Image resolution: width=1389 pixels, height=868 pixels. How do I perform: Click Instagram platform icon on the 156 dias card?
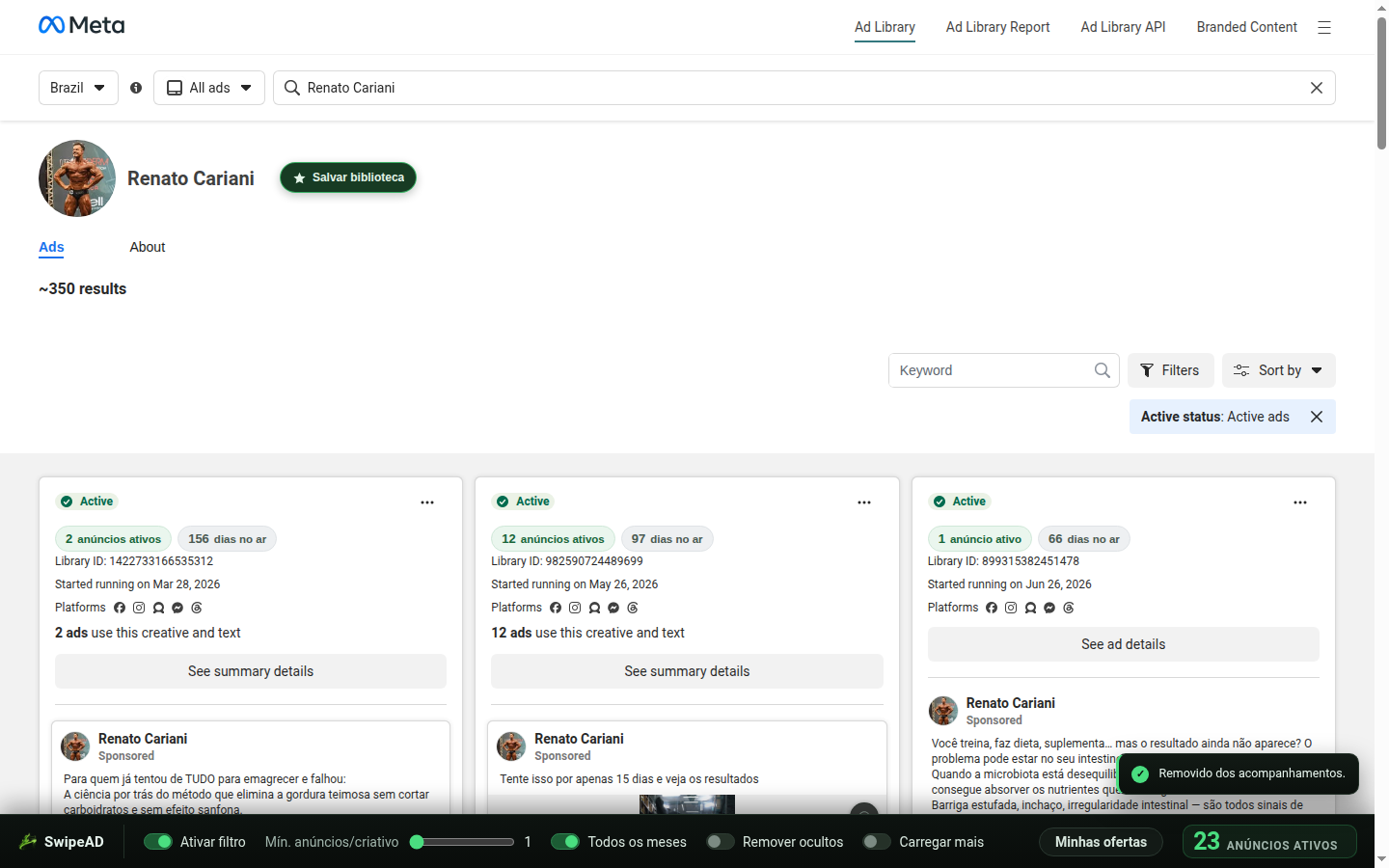(139, 608)
